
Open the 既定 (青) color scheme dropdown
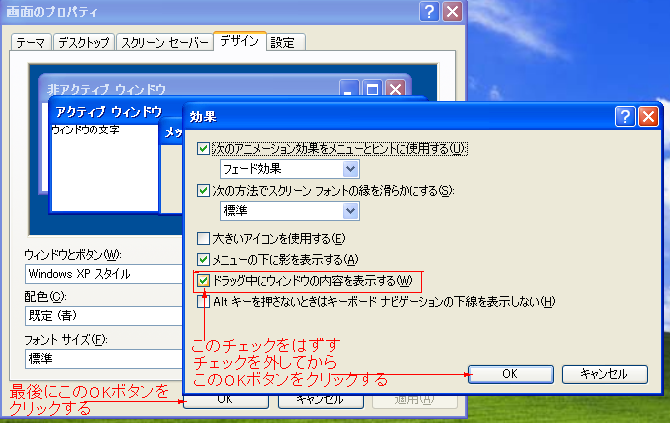click(100, 316)
